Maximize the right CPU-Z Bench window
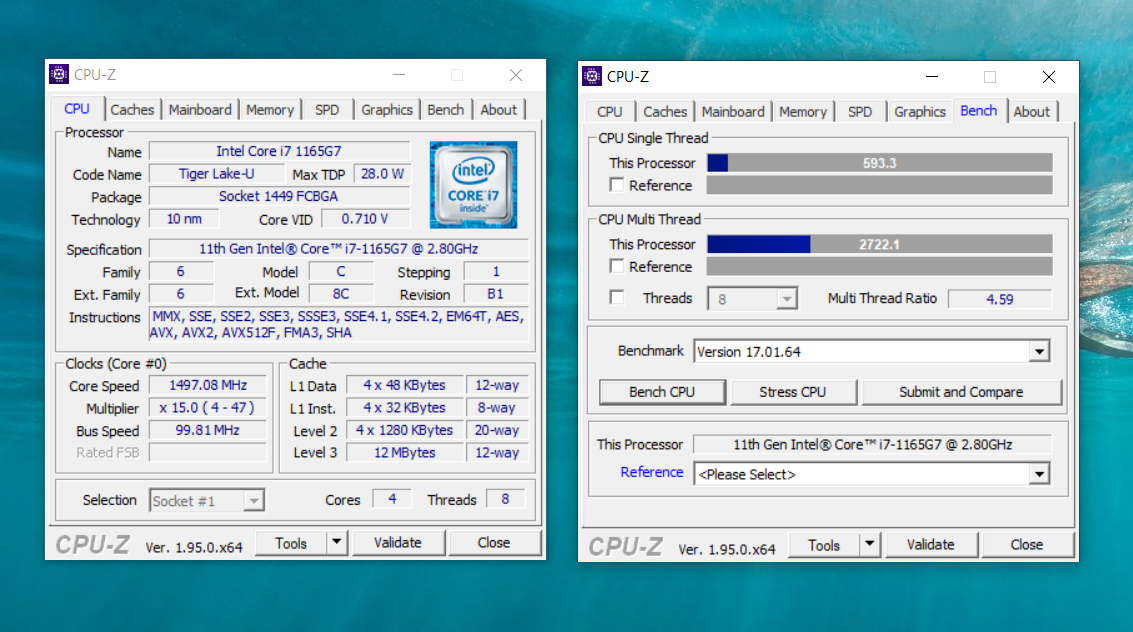 pyautogui.click(x=990, y=77)
